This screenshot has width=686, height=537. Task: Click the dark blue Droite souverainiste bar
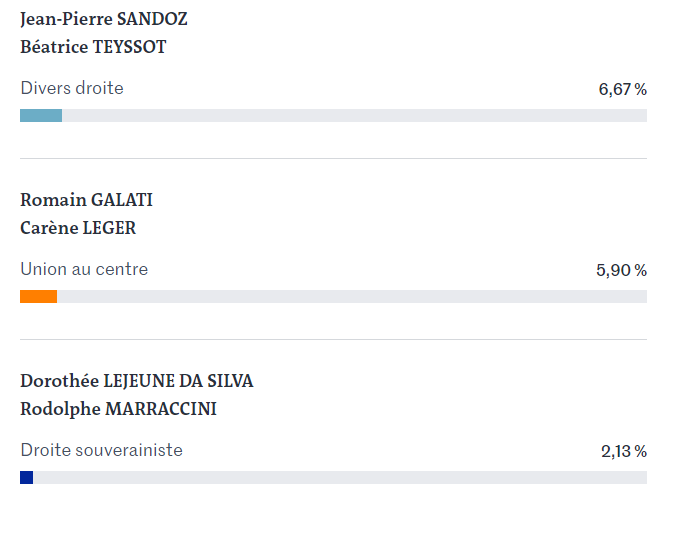(27, 477)
